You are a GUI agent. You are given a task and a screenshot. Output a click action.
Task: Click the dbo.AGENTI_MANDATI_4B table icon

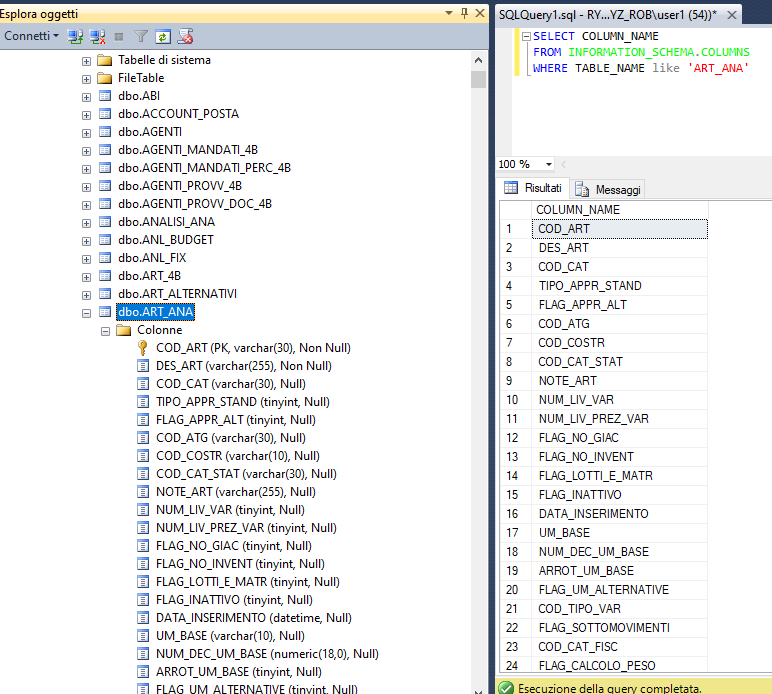(105, 150)
